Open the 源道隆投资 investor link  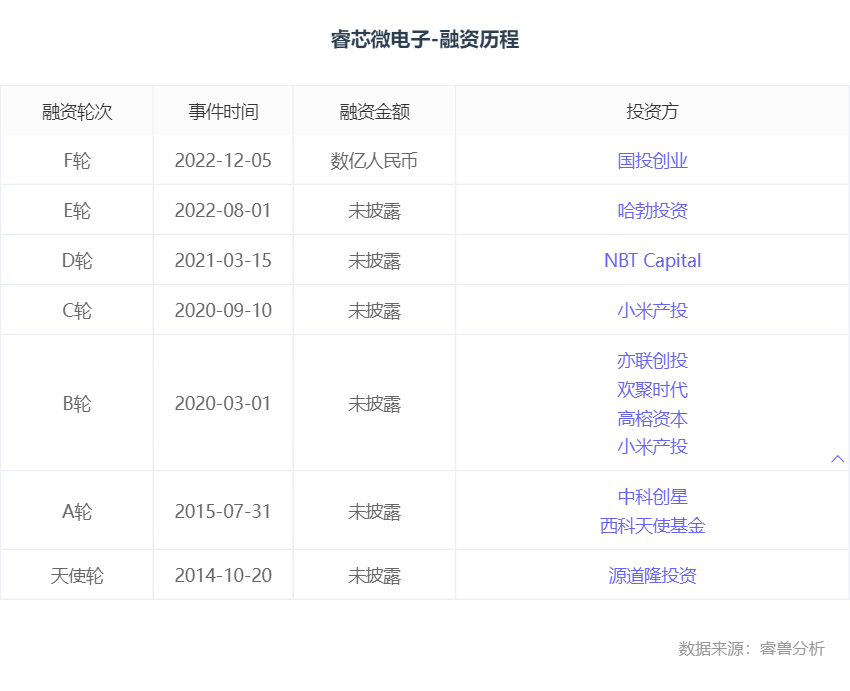[x=652, y=576]
